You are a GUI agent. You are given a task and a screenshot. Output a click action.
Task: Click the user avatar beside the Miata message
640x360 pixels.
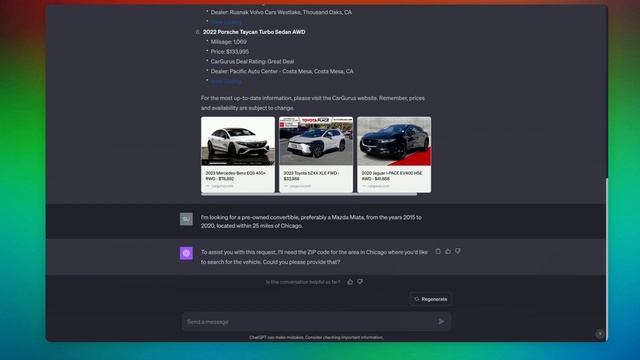(187, 219)
